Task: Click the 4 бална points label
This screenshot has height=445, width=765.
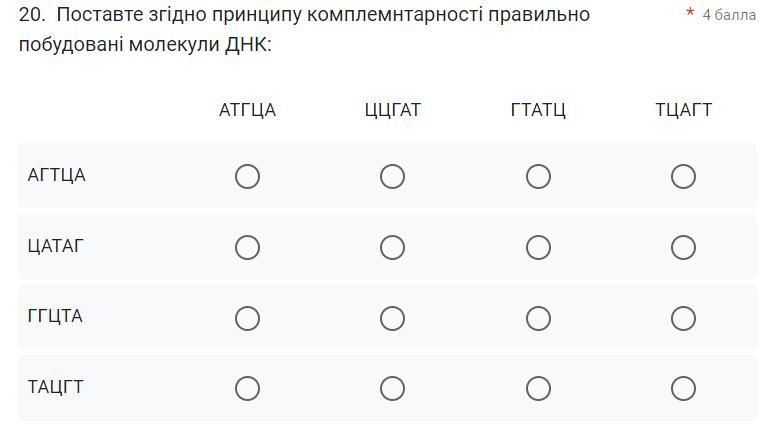Action: point(729,15)
